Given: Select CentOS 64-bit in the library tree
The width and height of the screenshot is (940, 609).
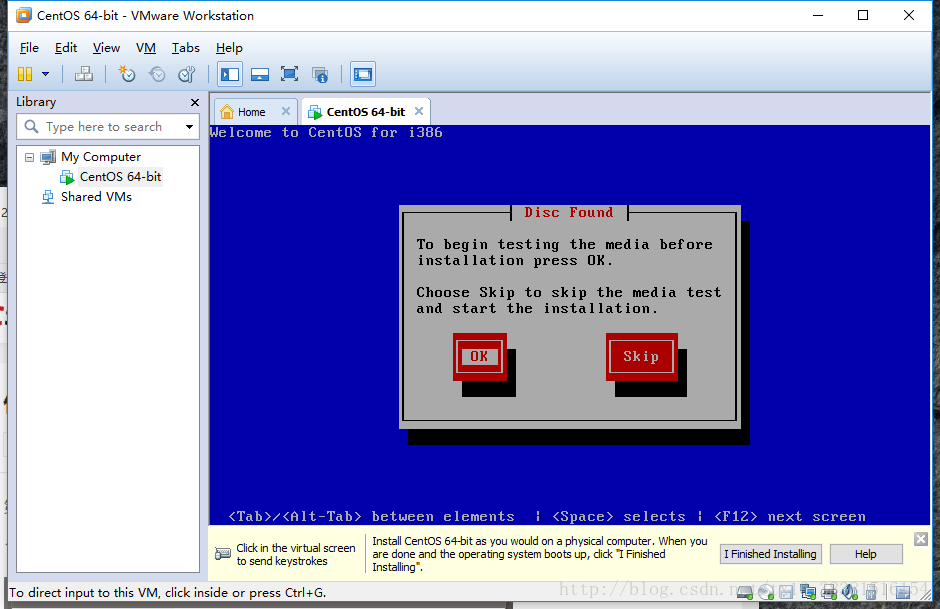Looking at the screenshot, I should click(x=120, y=177).
